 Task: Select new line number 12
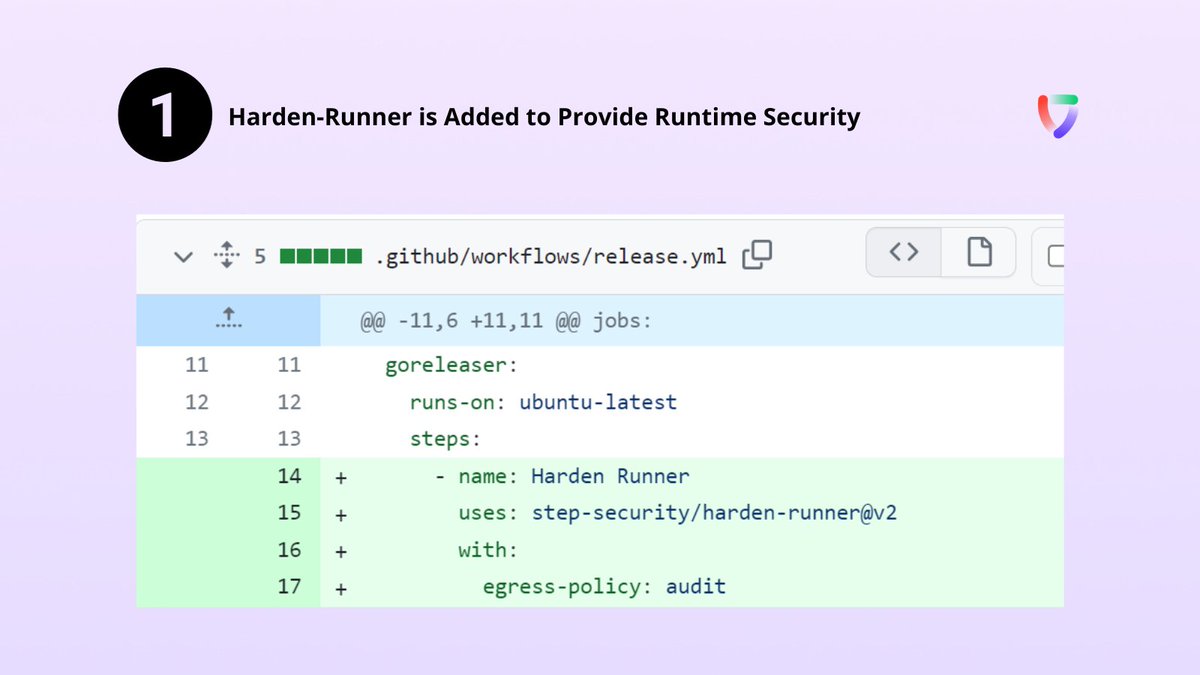pyautogui.click(x=289, y=402)
